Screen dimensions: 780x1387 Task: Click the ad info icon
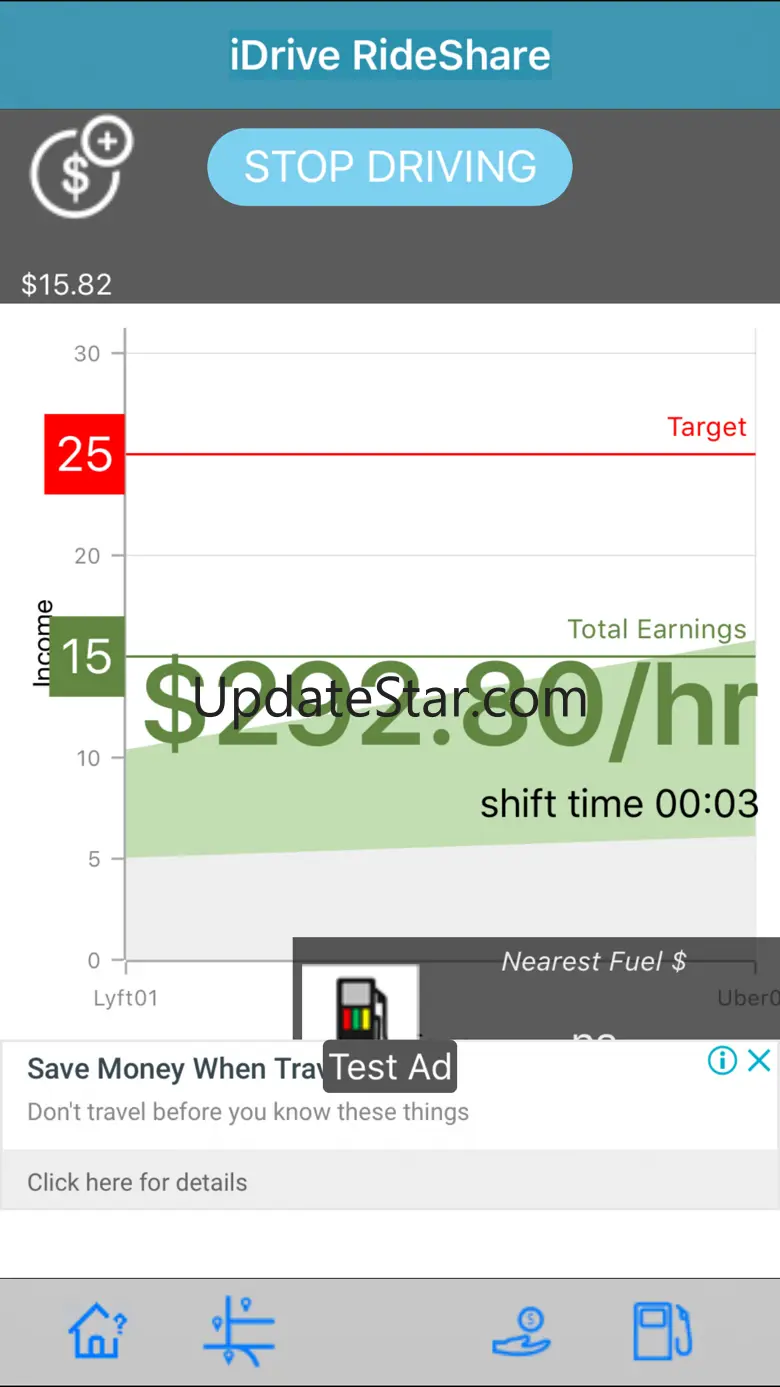pos(722,1060)
